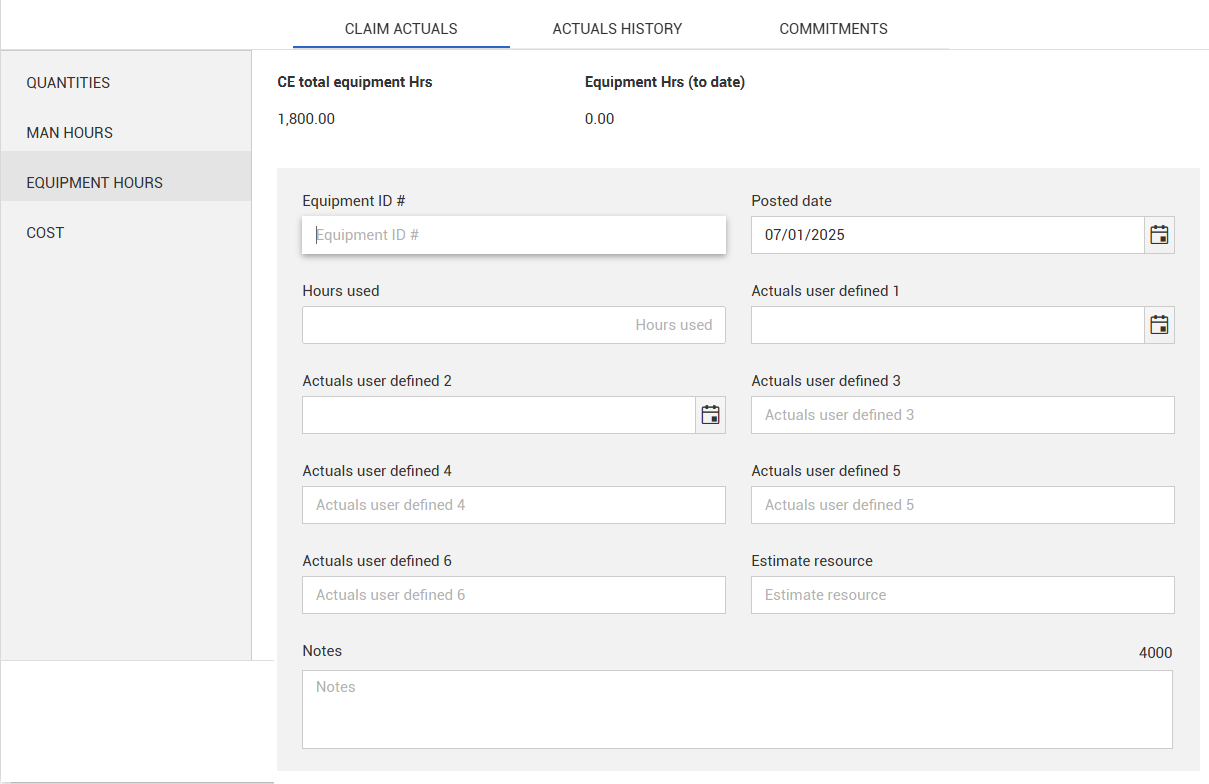Open calendar for Actuals user defined 1
The image size is (1209, 784).
click(1159, 325)
